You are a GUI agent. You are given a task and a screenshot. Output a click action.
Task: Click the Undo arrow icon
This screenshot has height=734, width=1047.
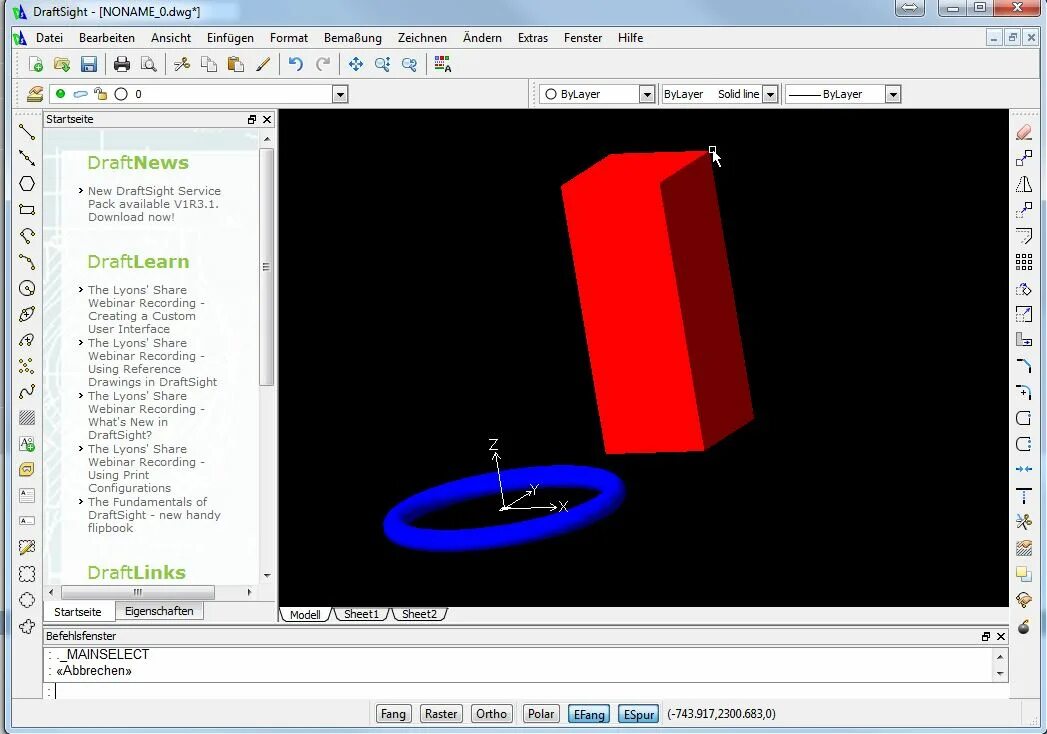tap(295, 64)
